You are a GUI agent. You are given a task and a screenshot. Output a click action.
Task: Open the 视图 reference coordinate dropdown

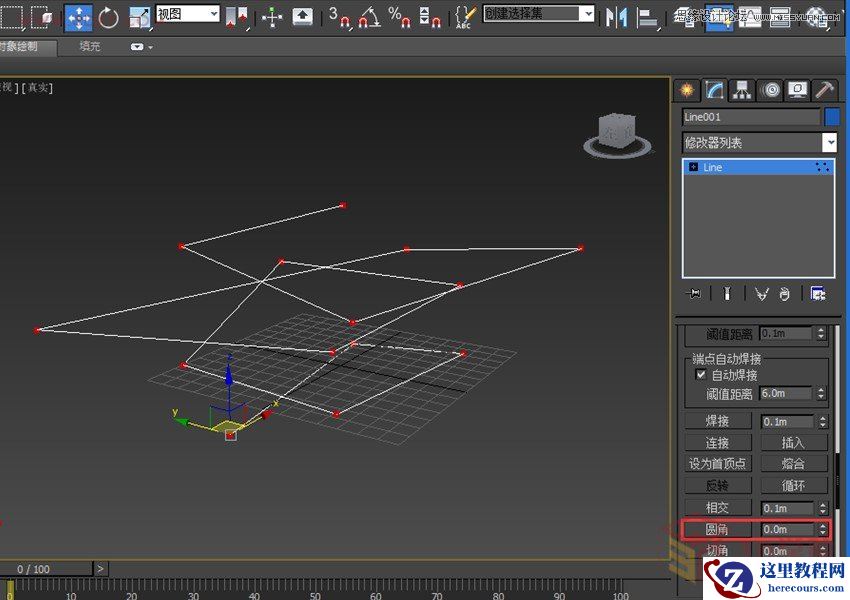point(214,15)
